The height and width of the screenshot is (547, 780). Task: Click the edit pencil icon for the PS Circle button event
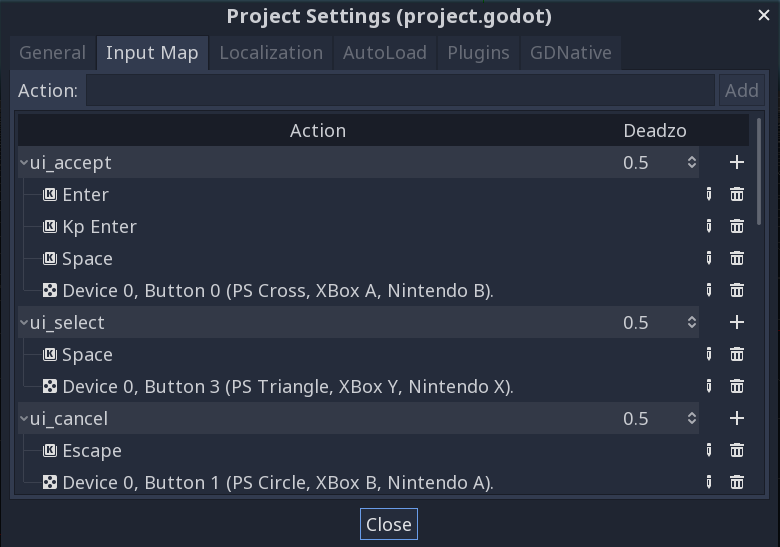click(x=708, y=482)
